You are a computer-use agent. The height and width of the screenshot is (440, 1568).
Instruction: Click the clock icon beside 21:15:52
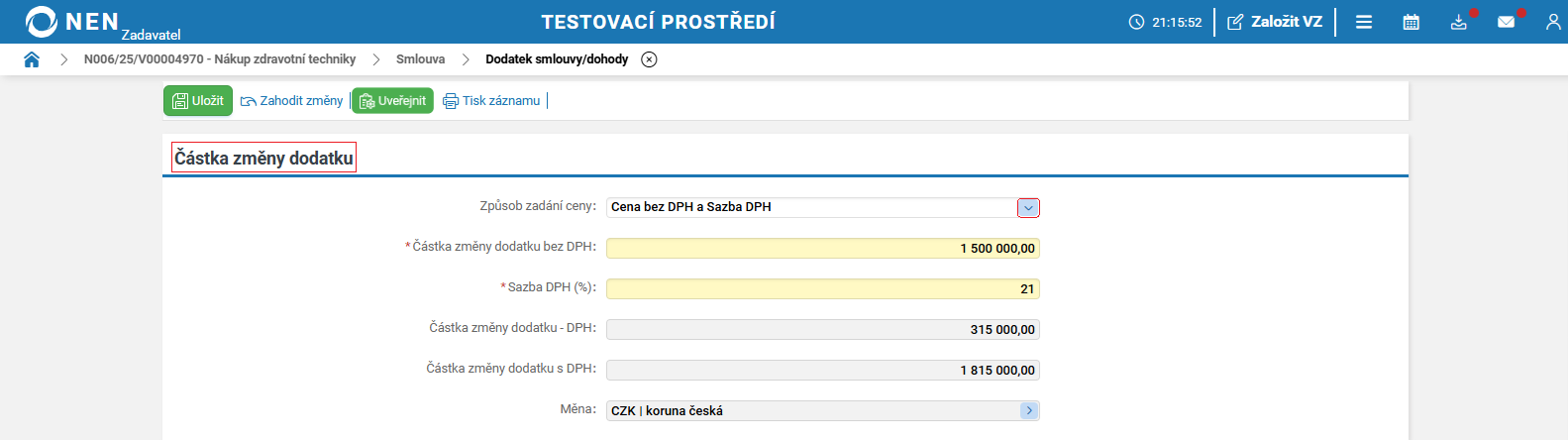click(1136, 22)
